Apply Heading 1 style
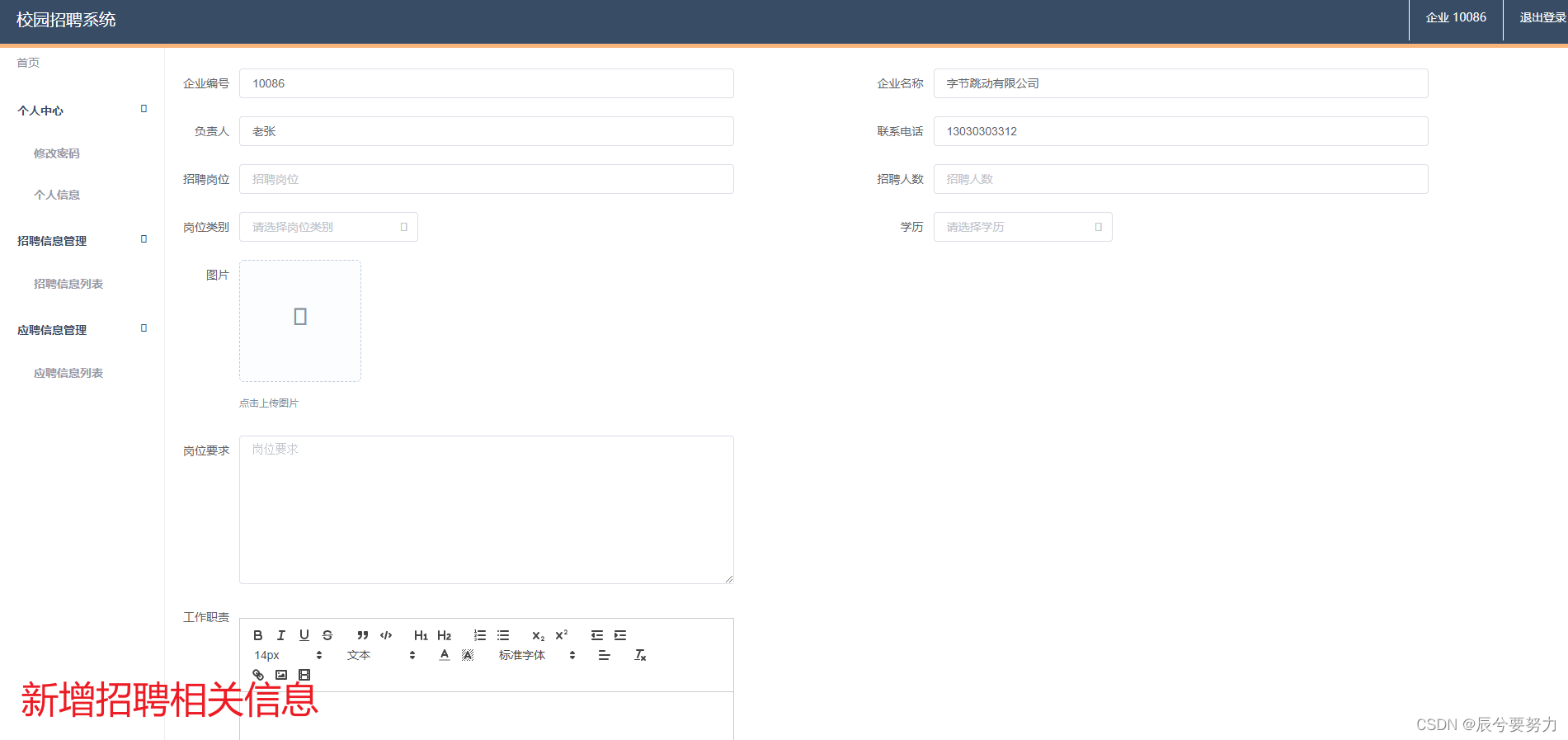Image resolution: width=1568 pixels, height=740 pixels. click(421, 635)
